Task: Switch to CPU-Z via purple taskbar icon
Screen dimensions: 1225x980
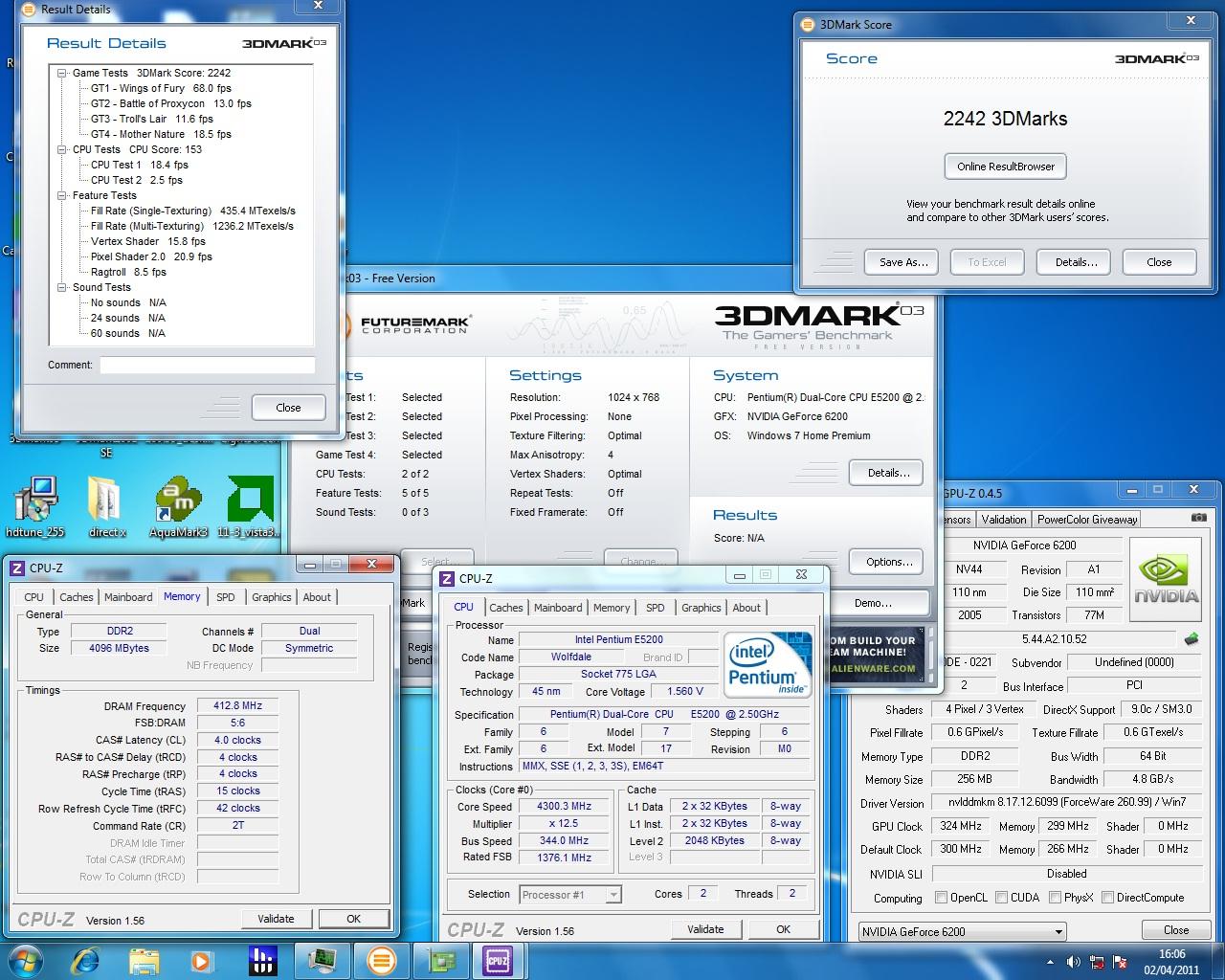Action: [x=498, y=960]
